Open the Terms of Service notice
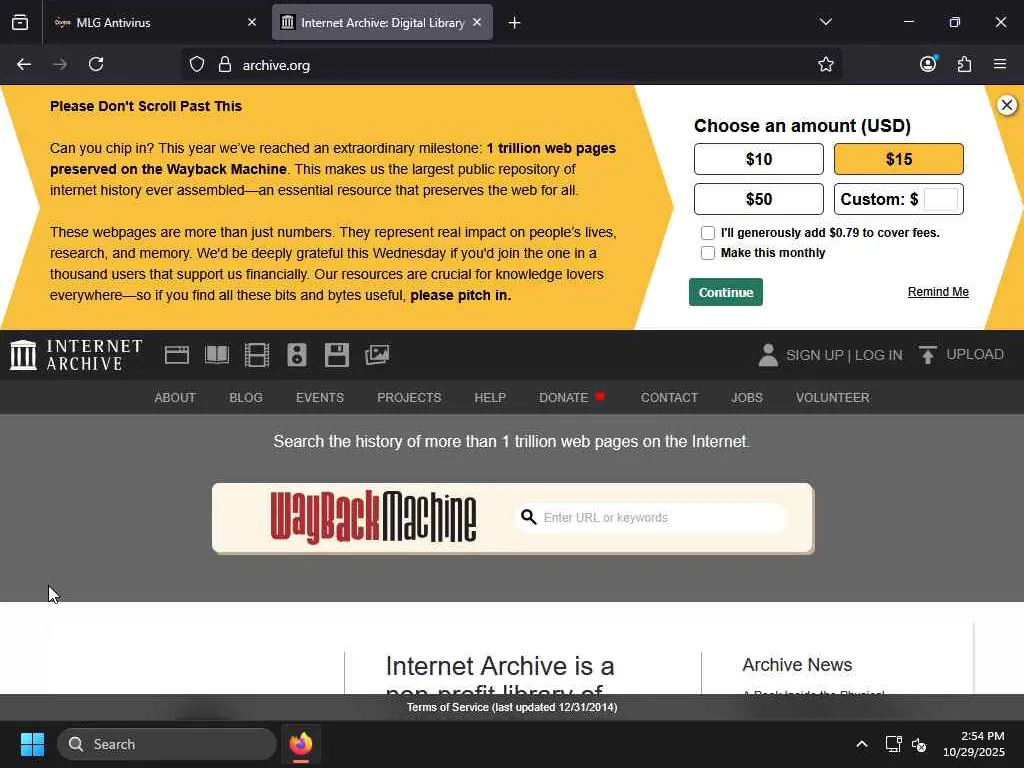This screenshot has height=768, width=1024. [x=512, y=707]
